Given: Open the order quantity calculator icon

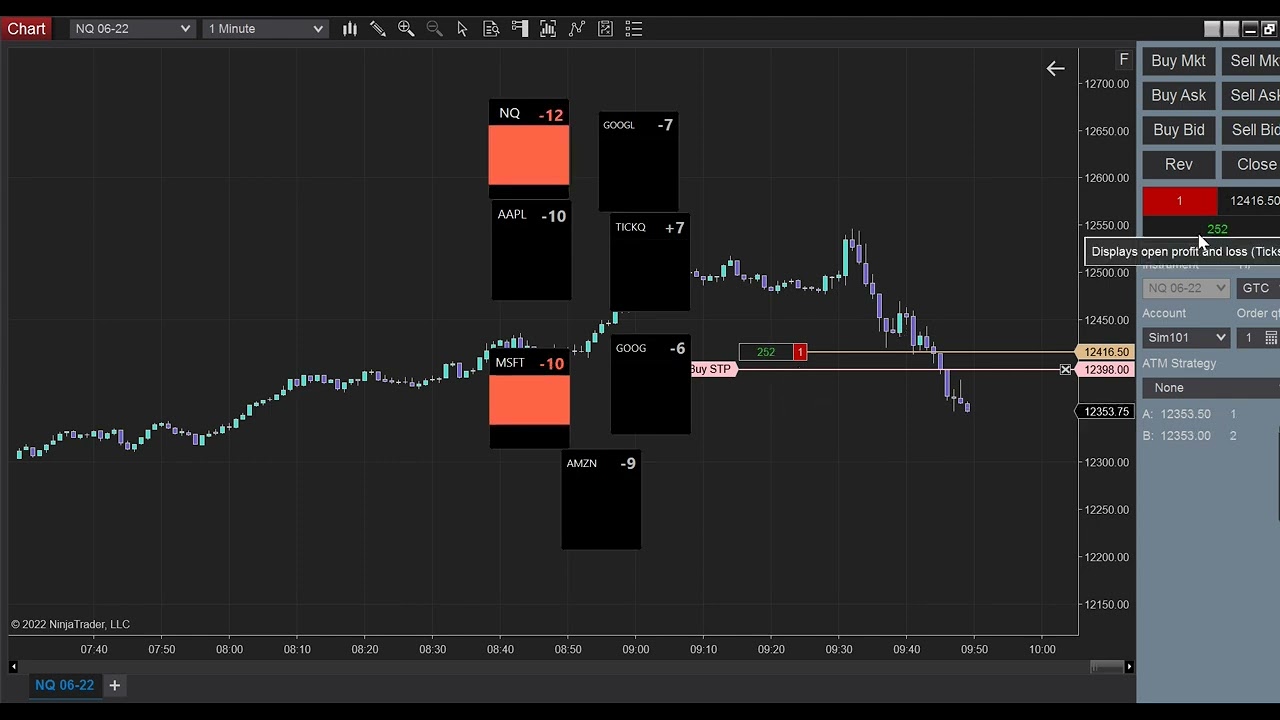Looking at the screenshot, I should pyautogui.click(x=1271, y=338).
